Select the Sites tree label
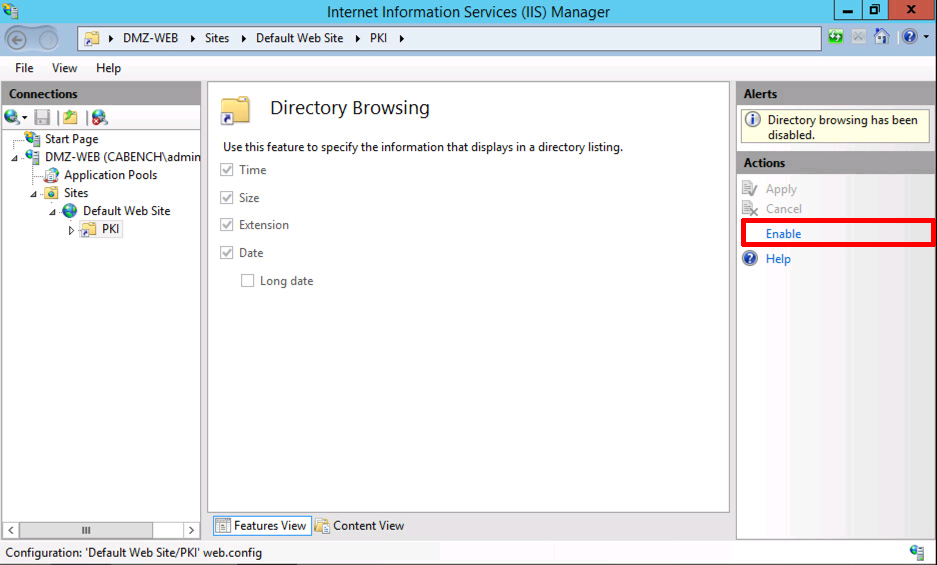The image size is (937, 565). pos(76,193)
